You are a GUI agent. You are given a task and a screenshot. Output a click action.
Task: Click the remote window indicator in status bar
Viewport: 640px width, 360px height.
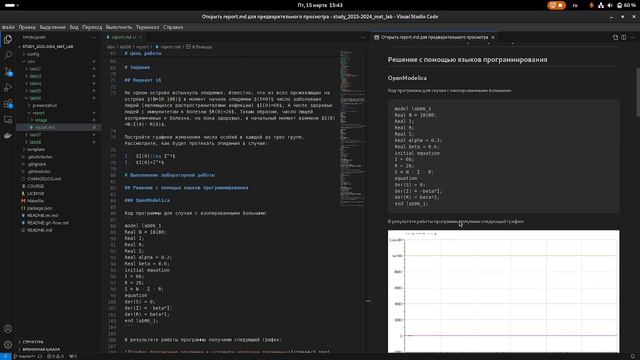(5, 356)
